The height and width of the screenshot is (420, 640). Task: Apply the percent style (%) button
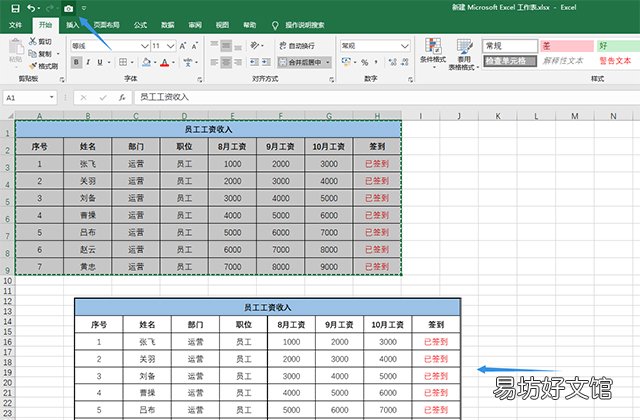coord(364,62)
